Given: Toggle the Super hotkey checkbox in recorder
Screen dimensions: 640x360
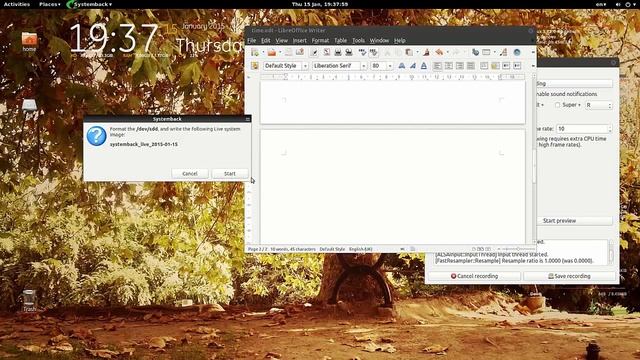Looking at the screenshot, I should click(x=557, y=105).
